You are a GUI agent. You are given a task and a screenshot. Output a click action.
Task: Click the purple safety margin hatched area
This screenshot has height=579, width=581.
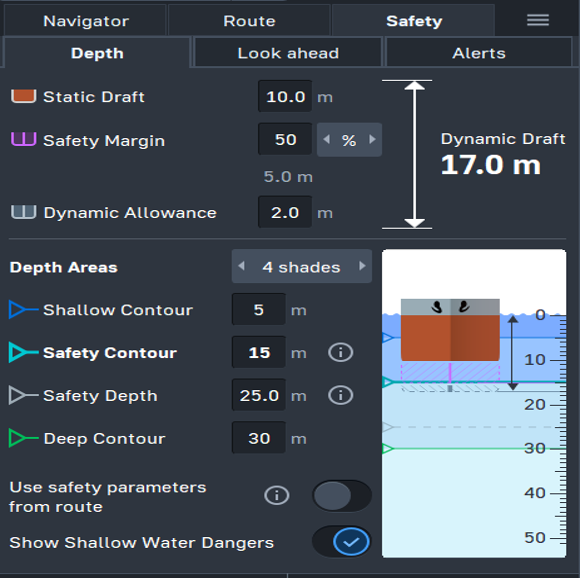tap(450, 372)
